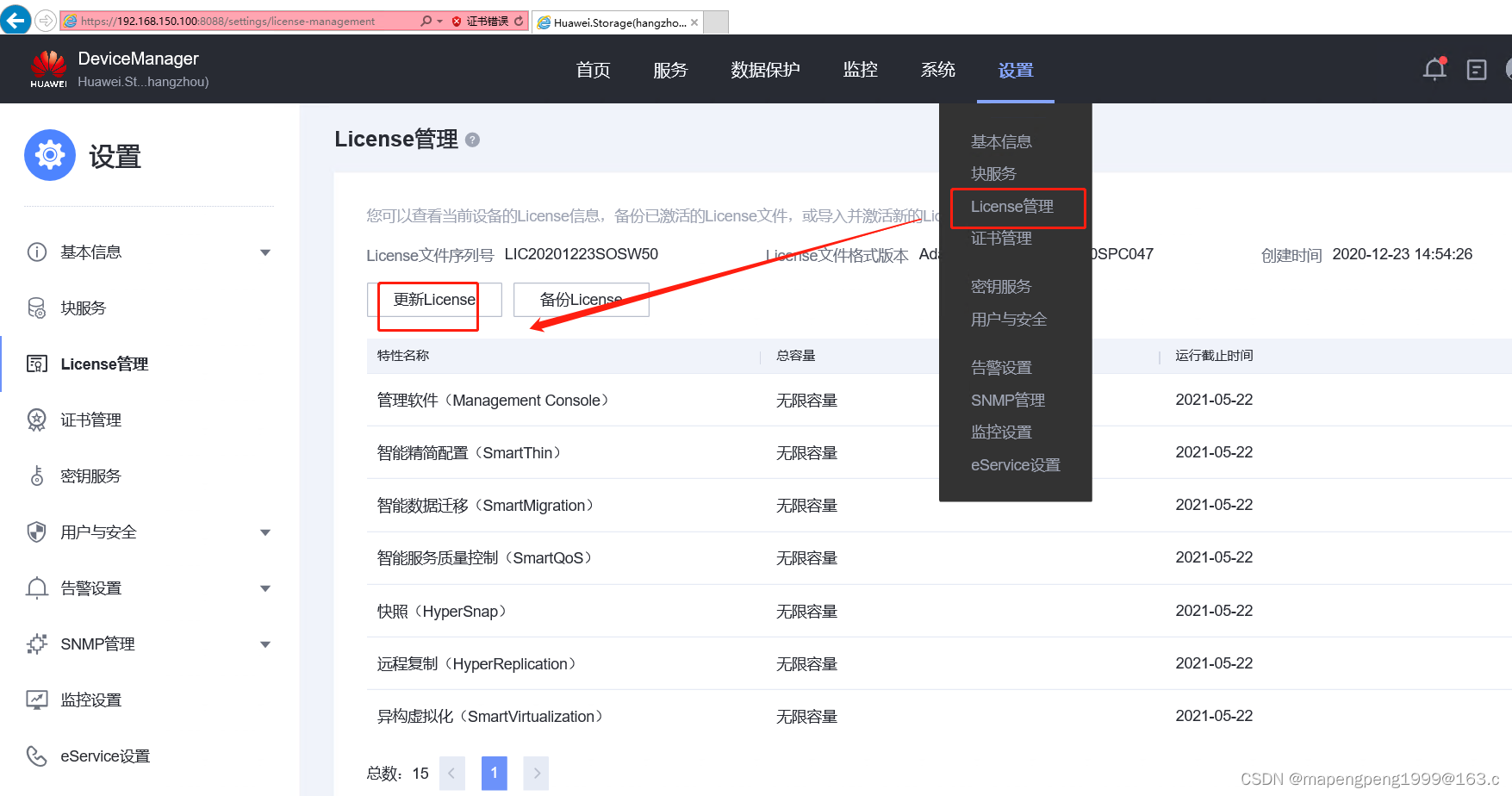
Task: Click the 运行截止时间 column header
Action: (x=1214, y=356)
